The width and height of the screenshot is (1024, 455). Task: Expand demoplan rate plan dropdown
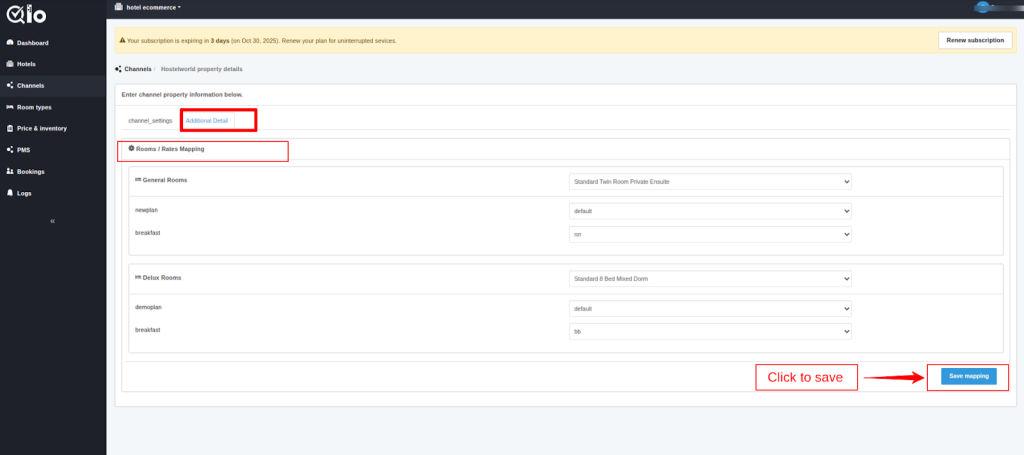click(x=709, y=309)
